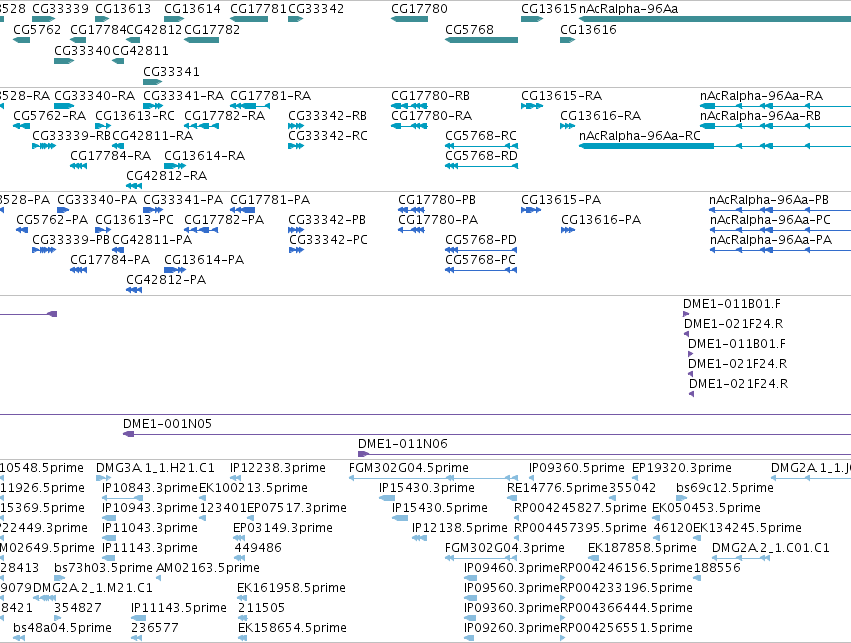Click protein CG17781-PA
The image size is (851, 643).
coord(270,200)
